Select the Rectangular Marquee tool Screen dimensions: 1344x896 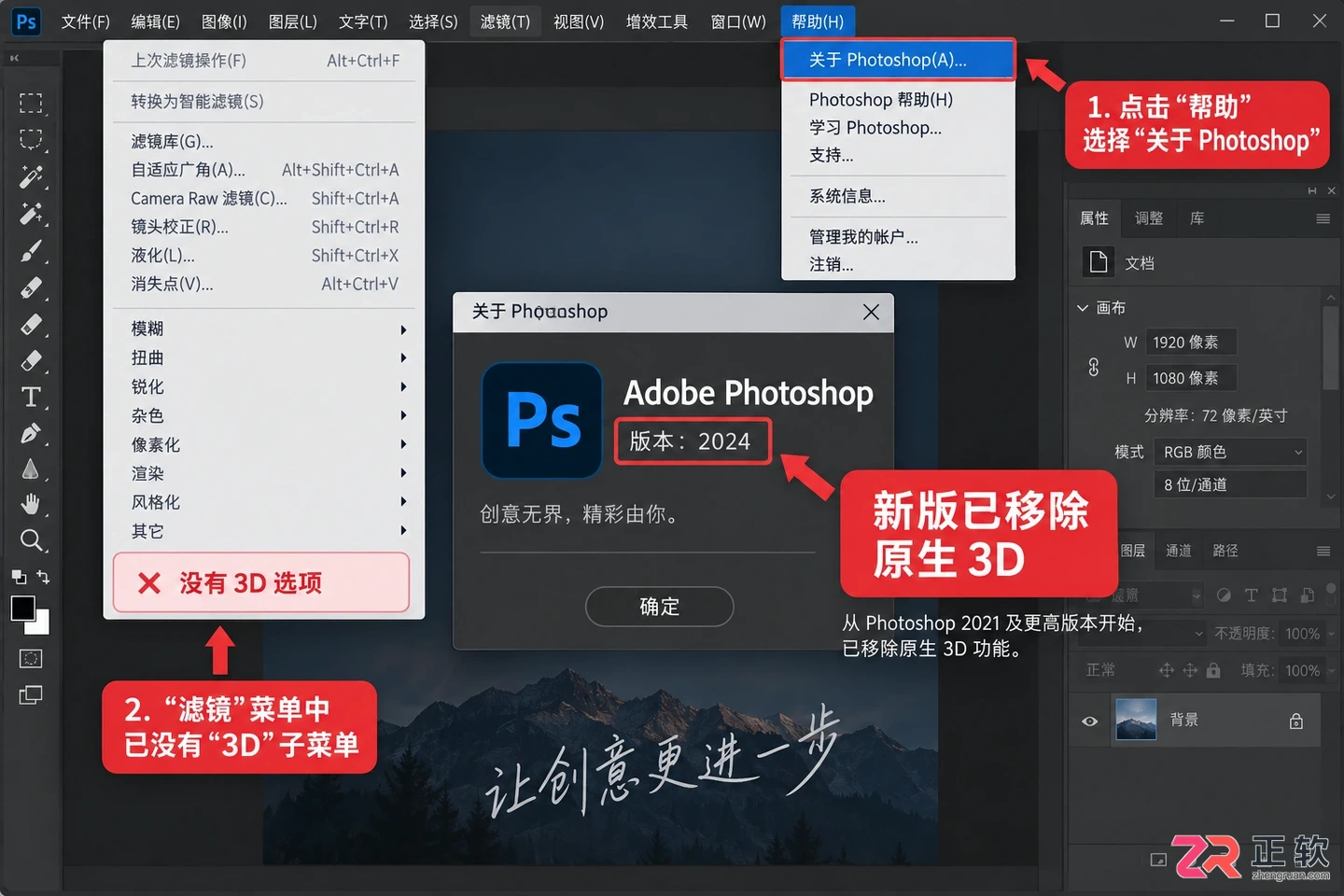click(31, 103)
